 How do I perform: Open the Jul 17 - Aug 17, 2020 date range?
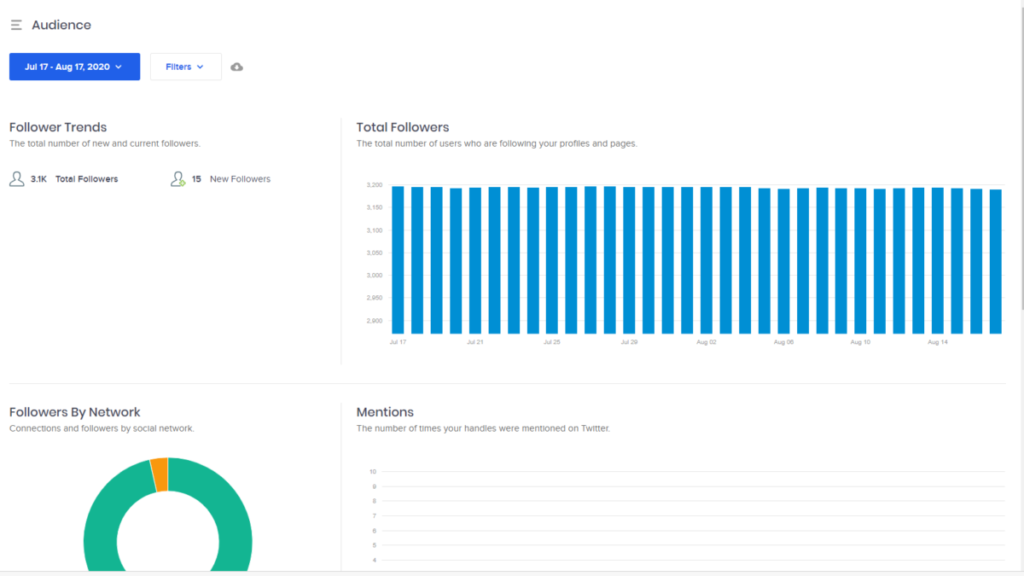pos(74,67)
